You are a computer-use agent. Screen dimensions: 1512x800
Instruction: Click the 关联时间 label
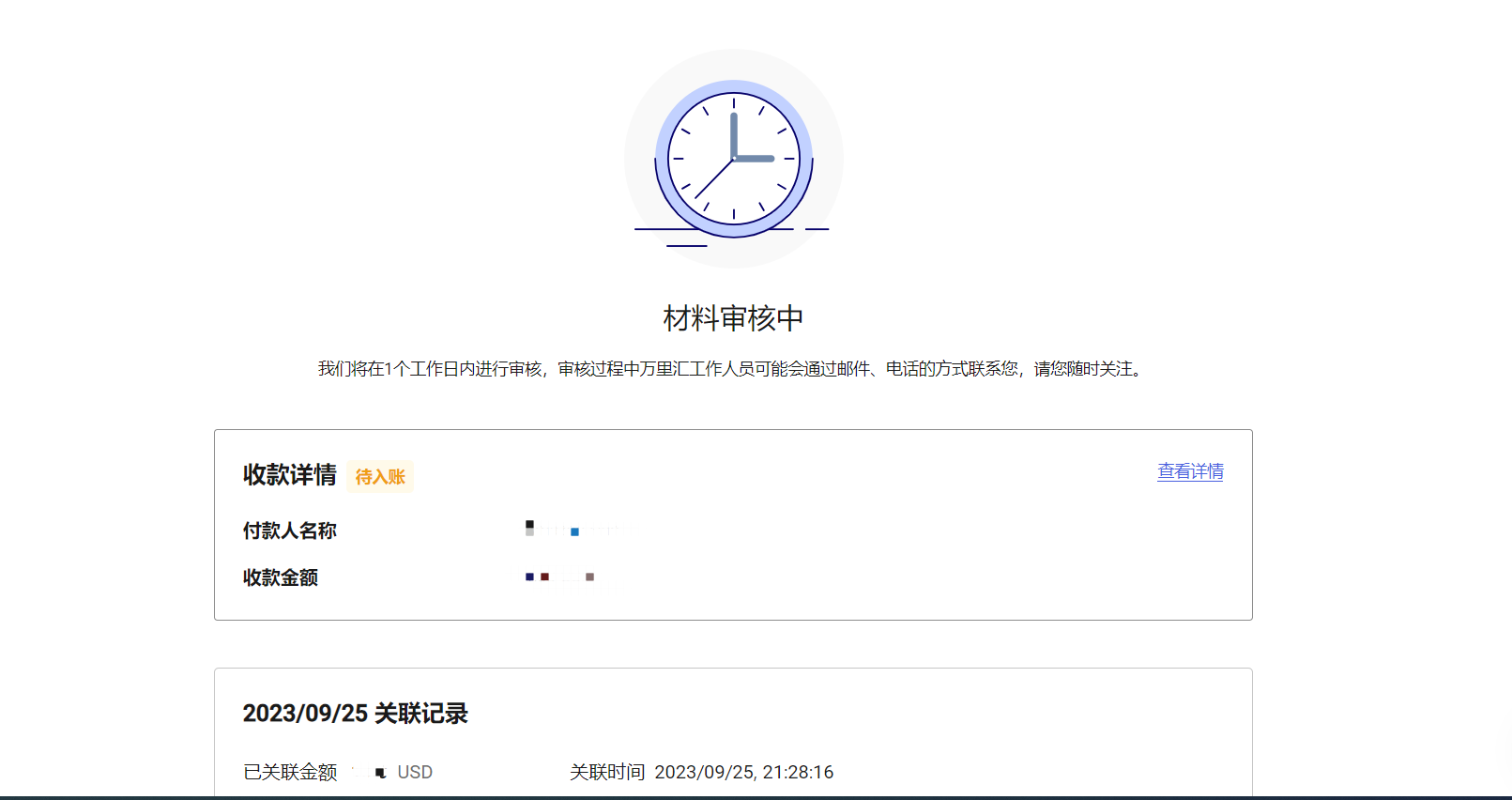[606, 772]
